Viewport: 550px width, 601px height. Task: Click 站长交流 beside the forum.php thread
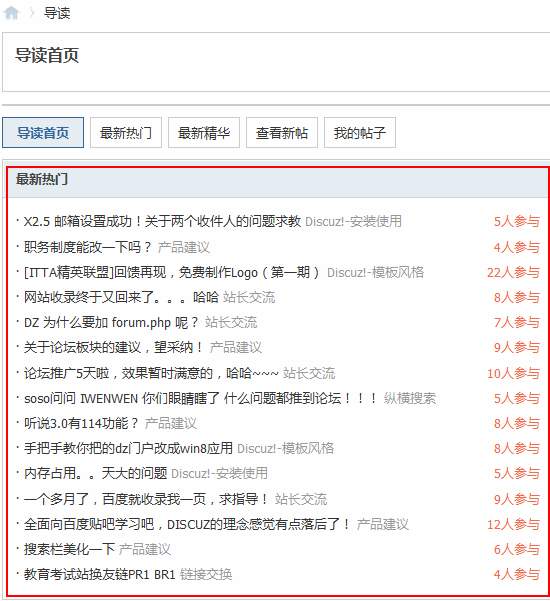(231, 322)
